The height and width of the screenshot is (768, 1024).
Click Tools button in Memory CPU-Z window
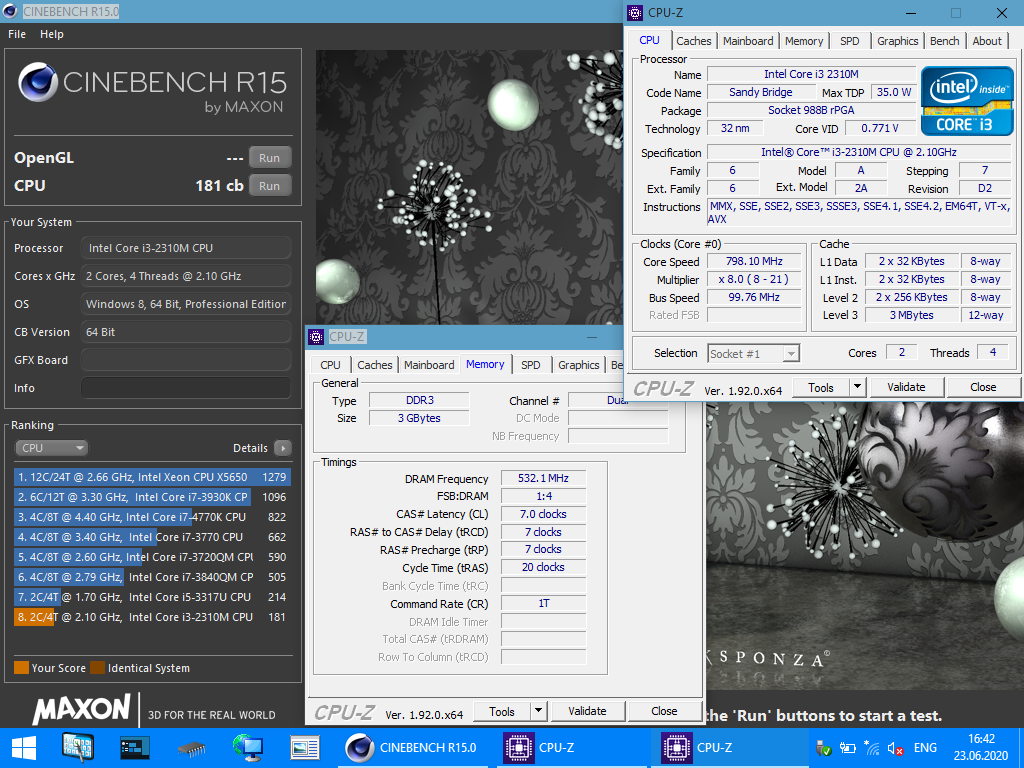tap(502, 711)
